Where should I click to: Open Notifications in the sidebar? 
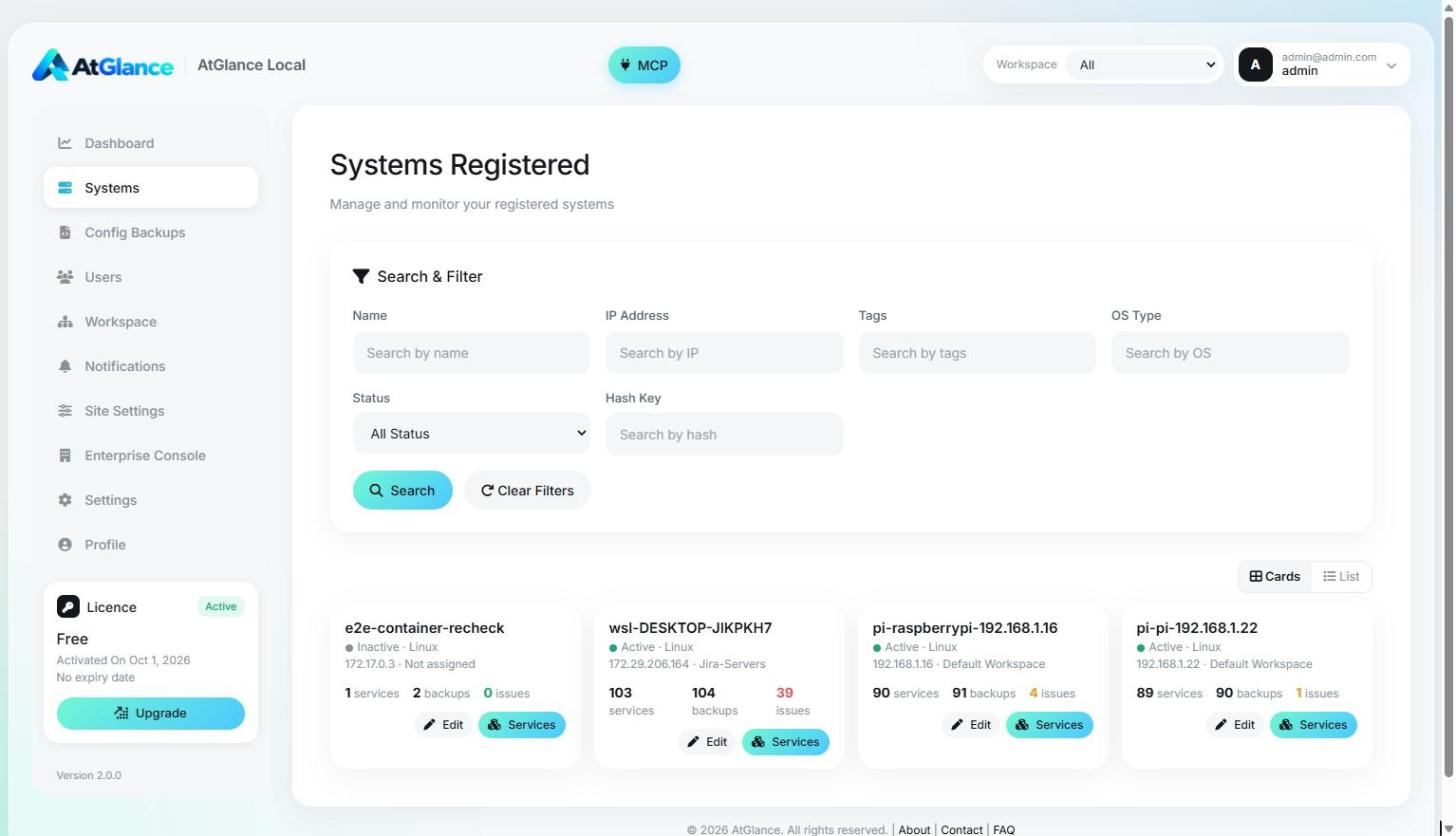click(151, 366)
